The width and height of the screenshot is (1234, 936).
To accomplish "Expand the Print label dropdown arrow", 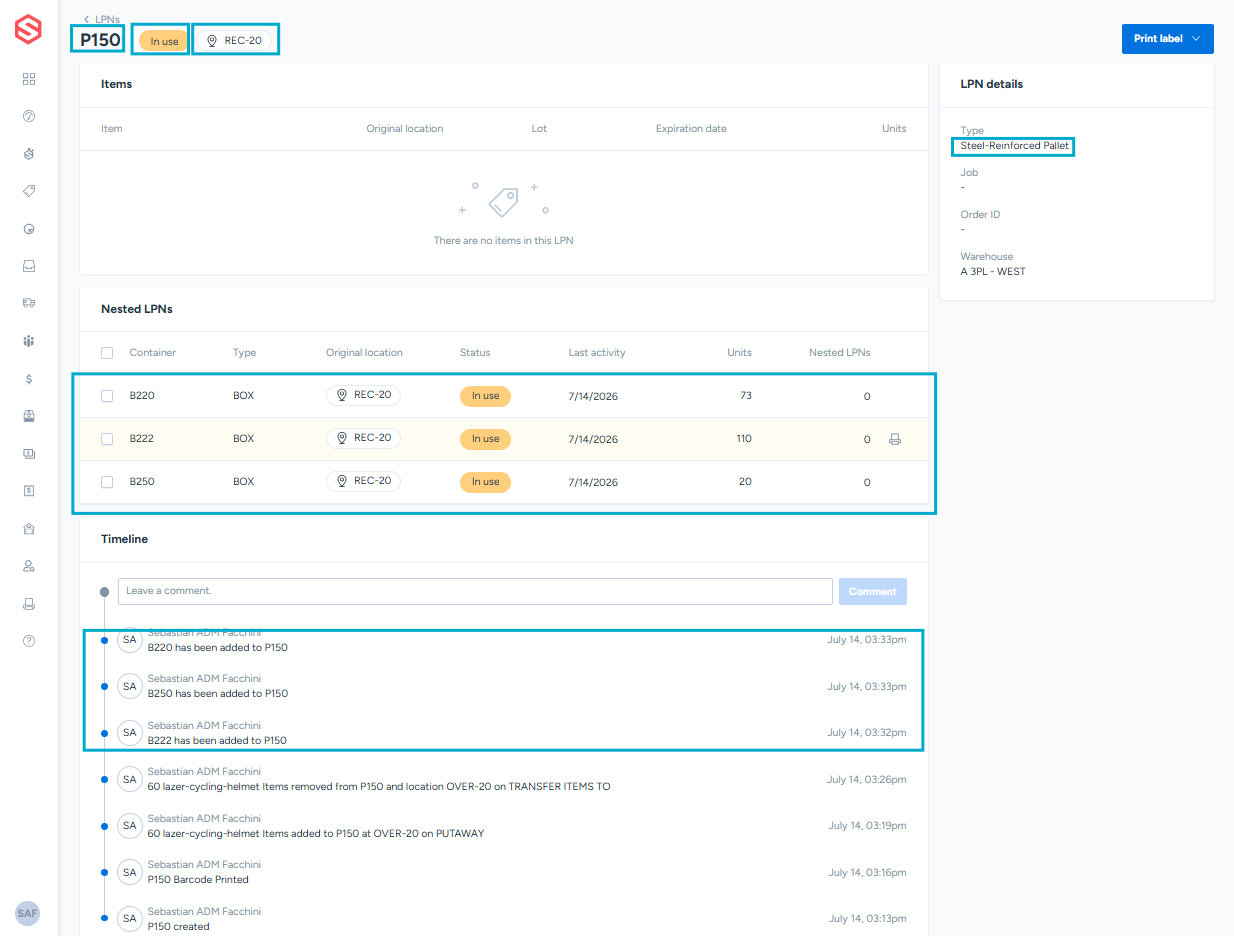I will coord(1197,39).
